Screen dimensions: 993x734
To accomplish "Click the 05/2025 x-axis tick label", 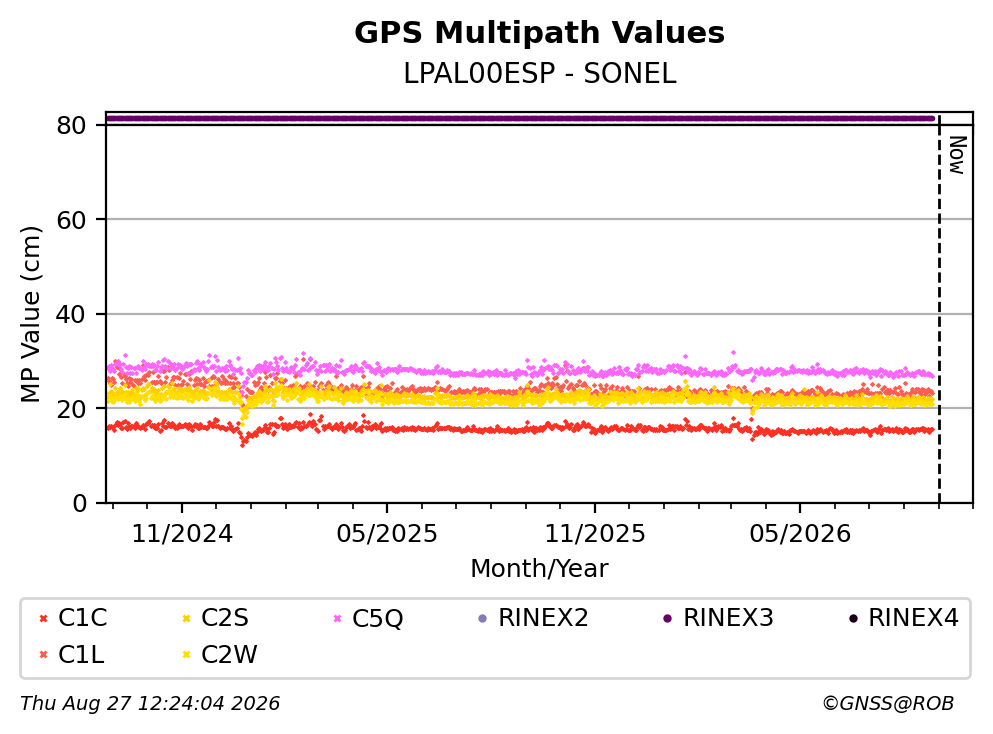I will (387, 534).
